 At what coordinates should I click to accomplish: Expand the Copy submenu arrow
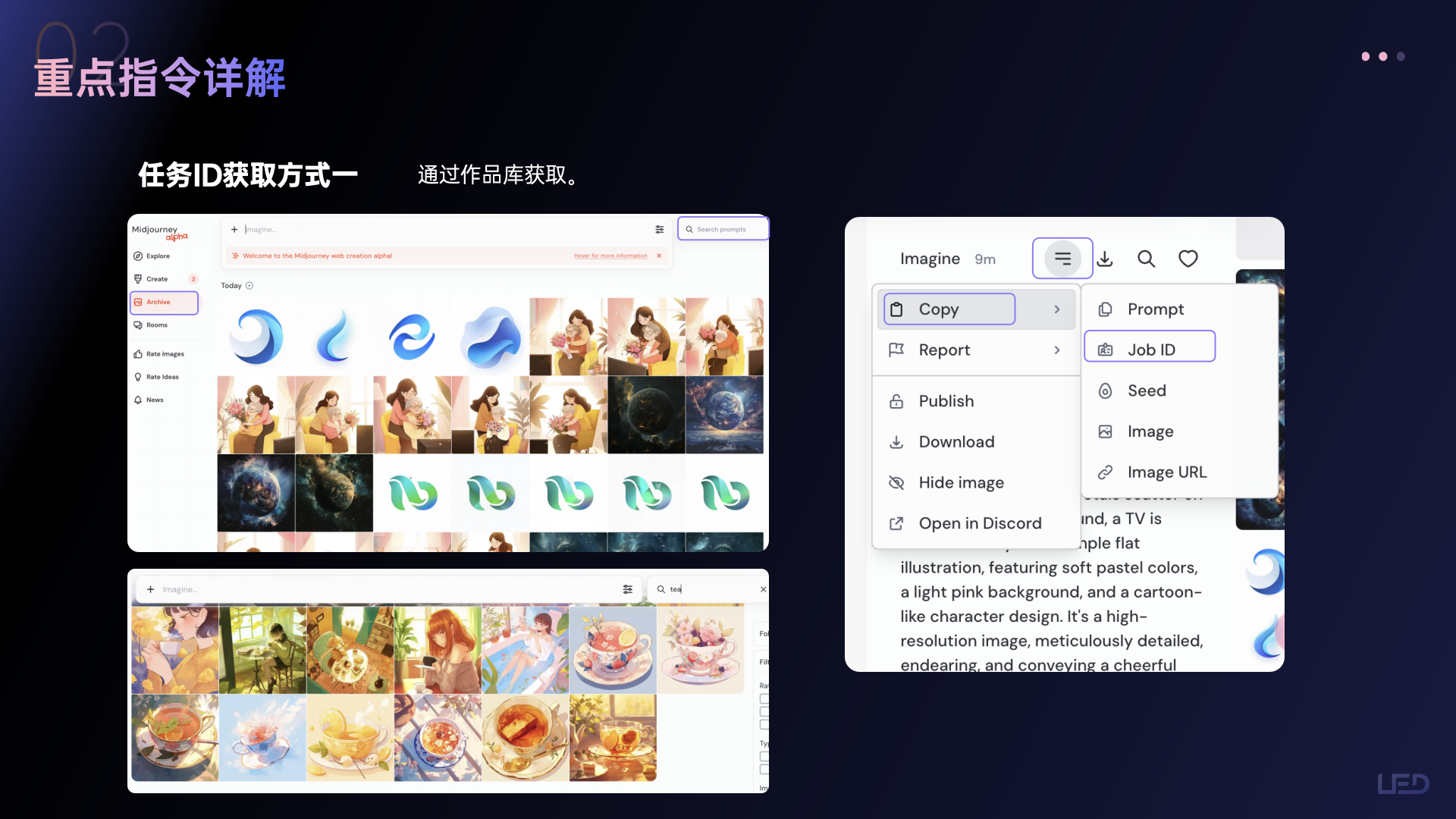pos(1057,309)
